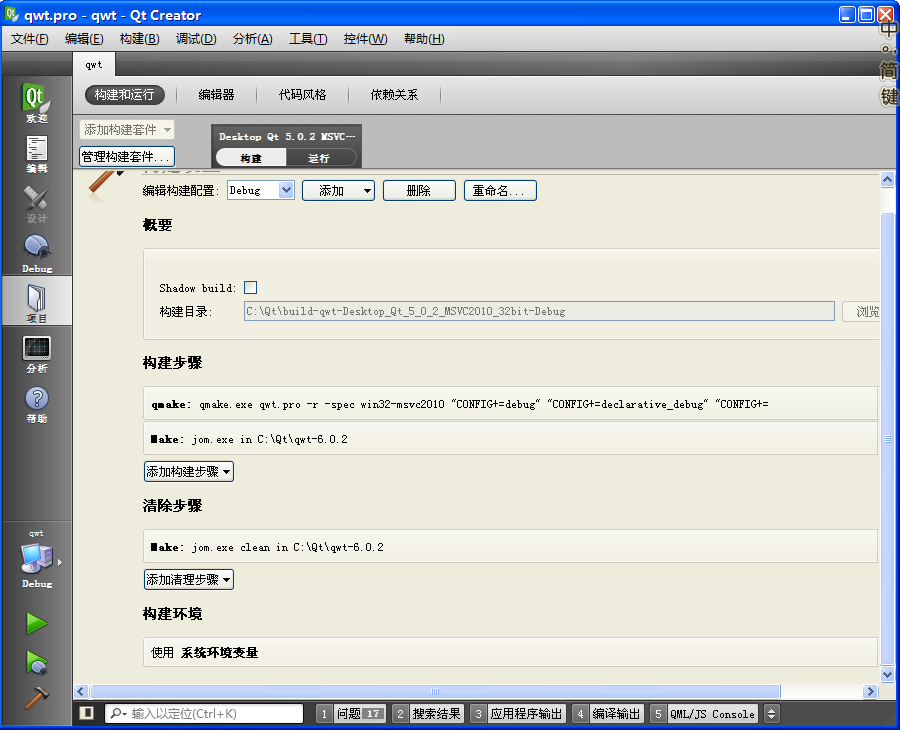Open the 问题 issues output pane
The width and height of the screenshot is (900, 730).
pyautogui.click(x=351, y=714)
